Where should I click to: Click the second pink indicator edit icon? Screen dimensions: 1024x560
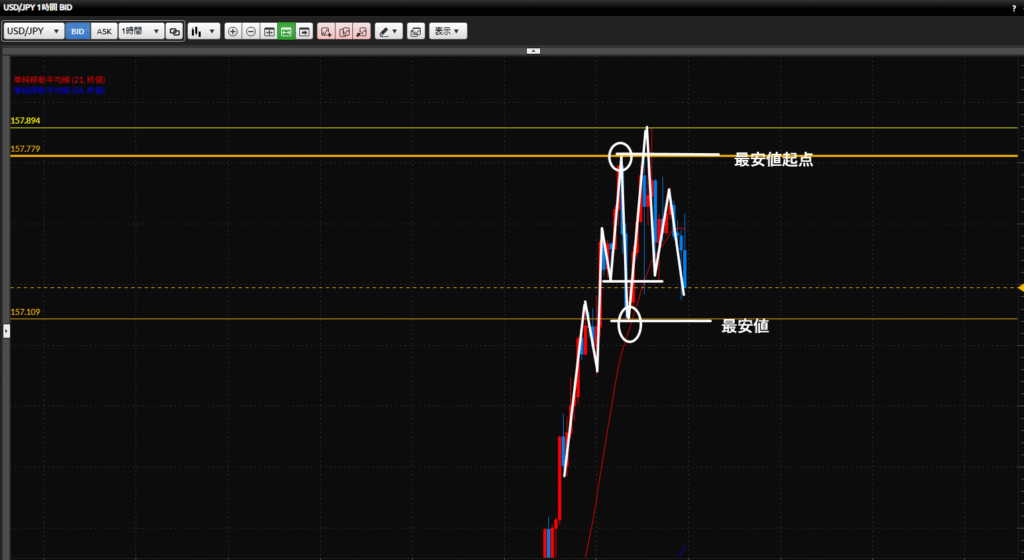[x=344, y=31]
